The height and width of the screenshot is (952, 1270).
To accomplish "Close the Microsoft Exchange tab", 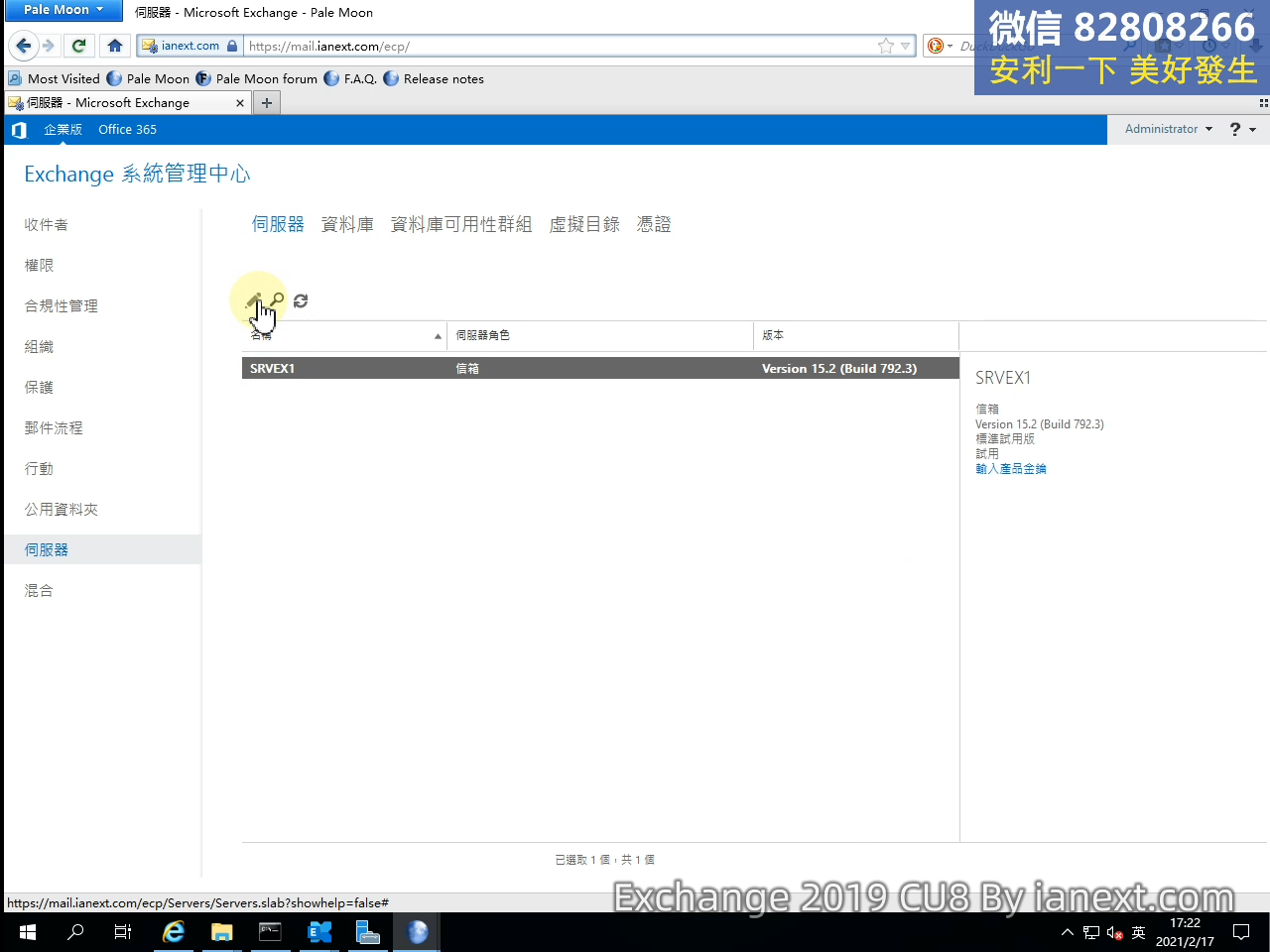I will 239,103.
